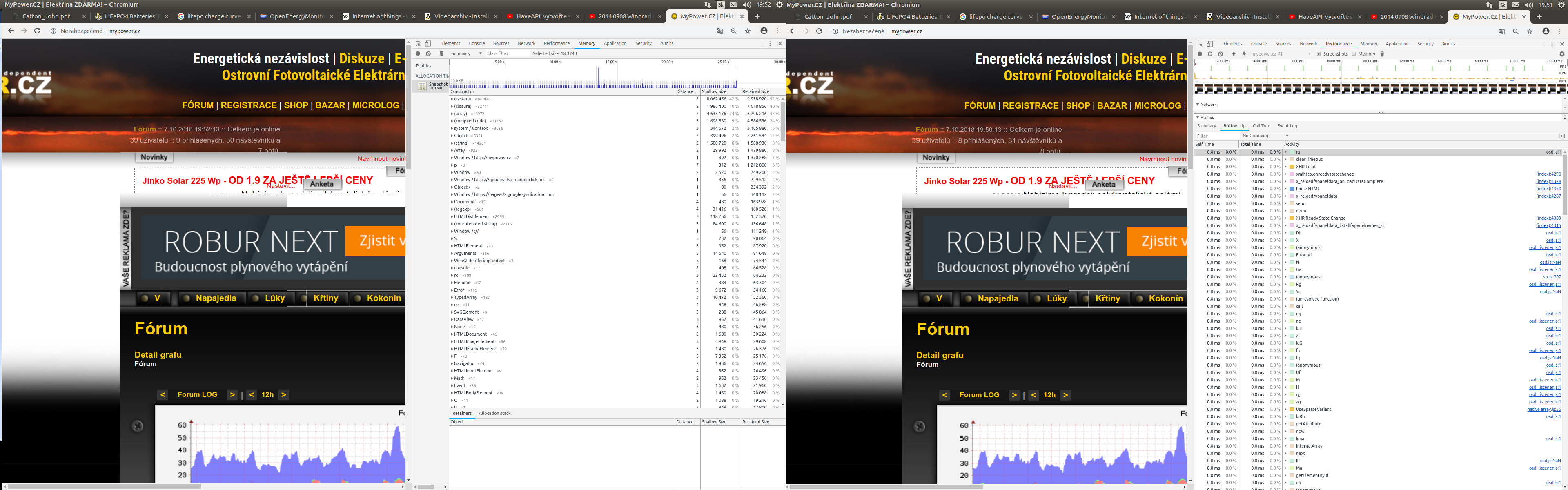
Task: Collapse the Frames section
Action: click(1198, 118)
